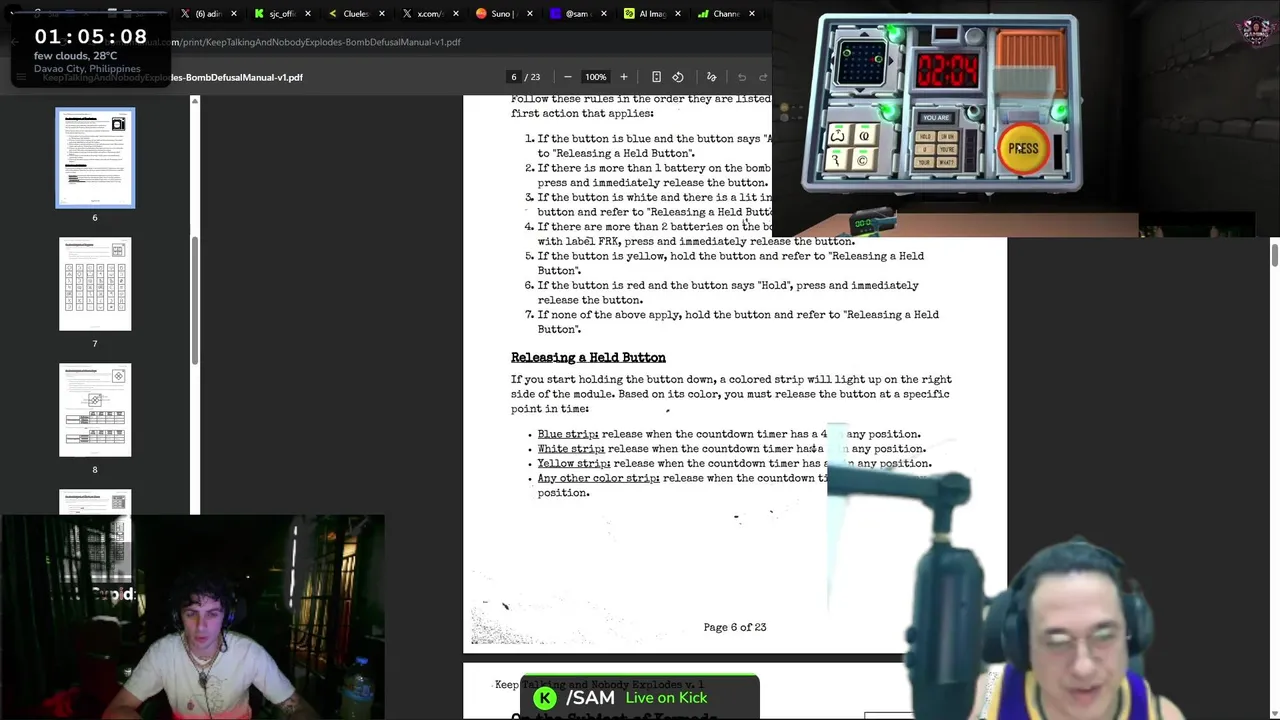
Task: Click the PDF undo arrow
Action: 742,77
